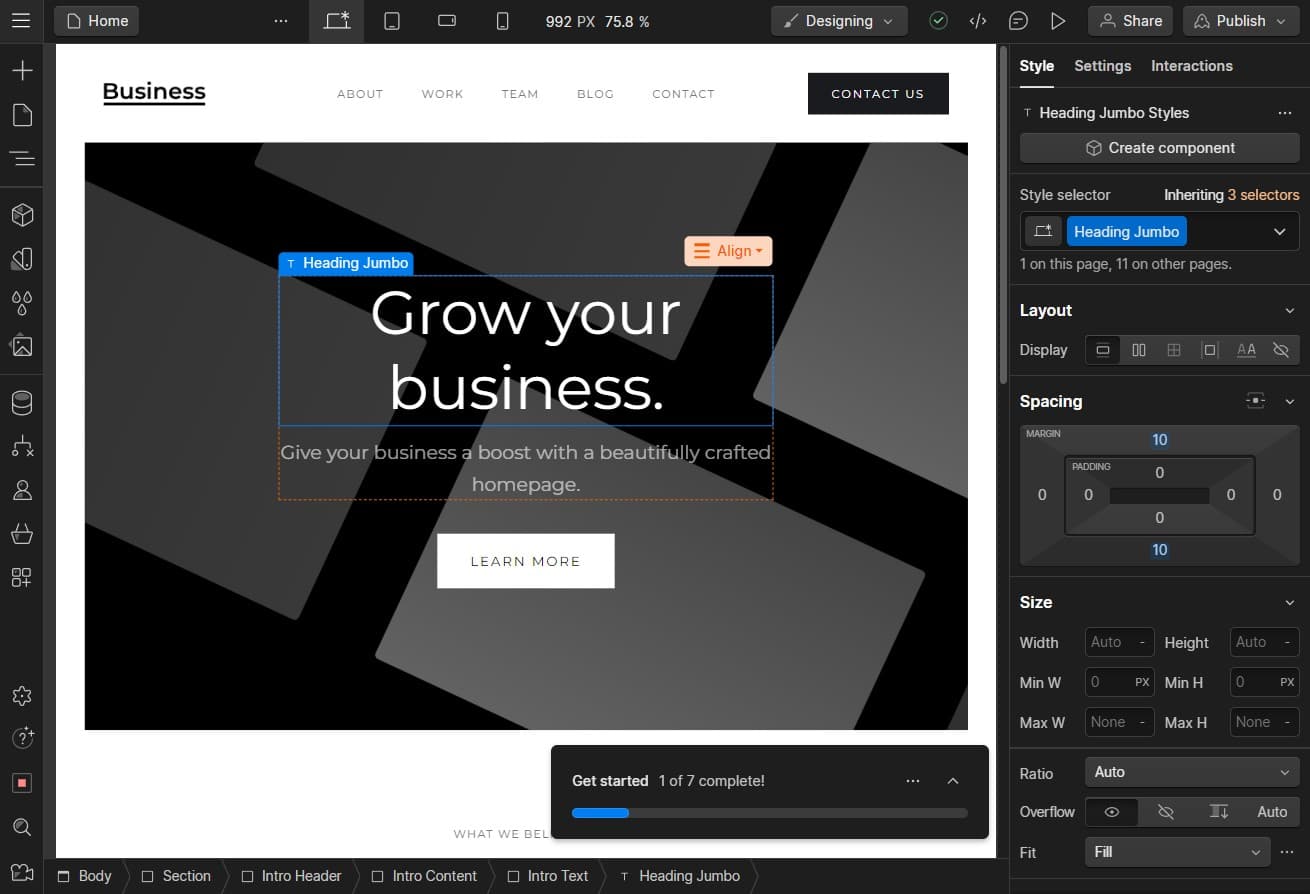The width and height of the screenshot is (1310, 894).
Task: Switch to the Interactions tab
Action: [x=1191, y=65]
